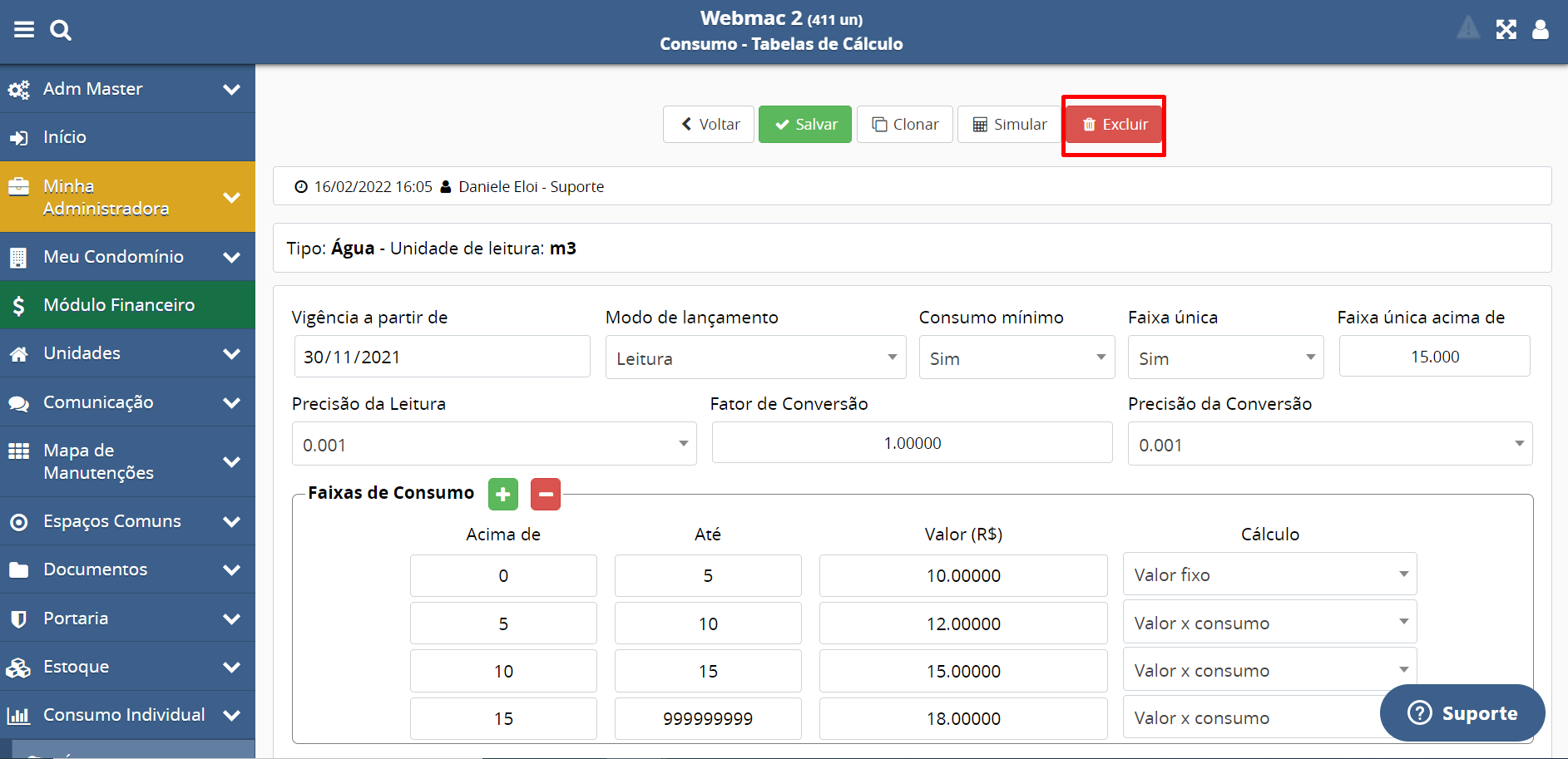The height and width of the screenshot is (759, 1568).
Task: Open the user profile icon
Action: coord(1541,30)
